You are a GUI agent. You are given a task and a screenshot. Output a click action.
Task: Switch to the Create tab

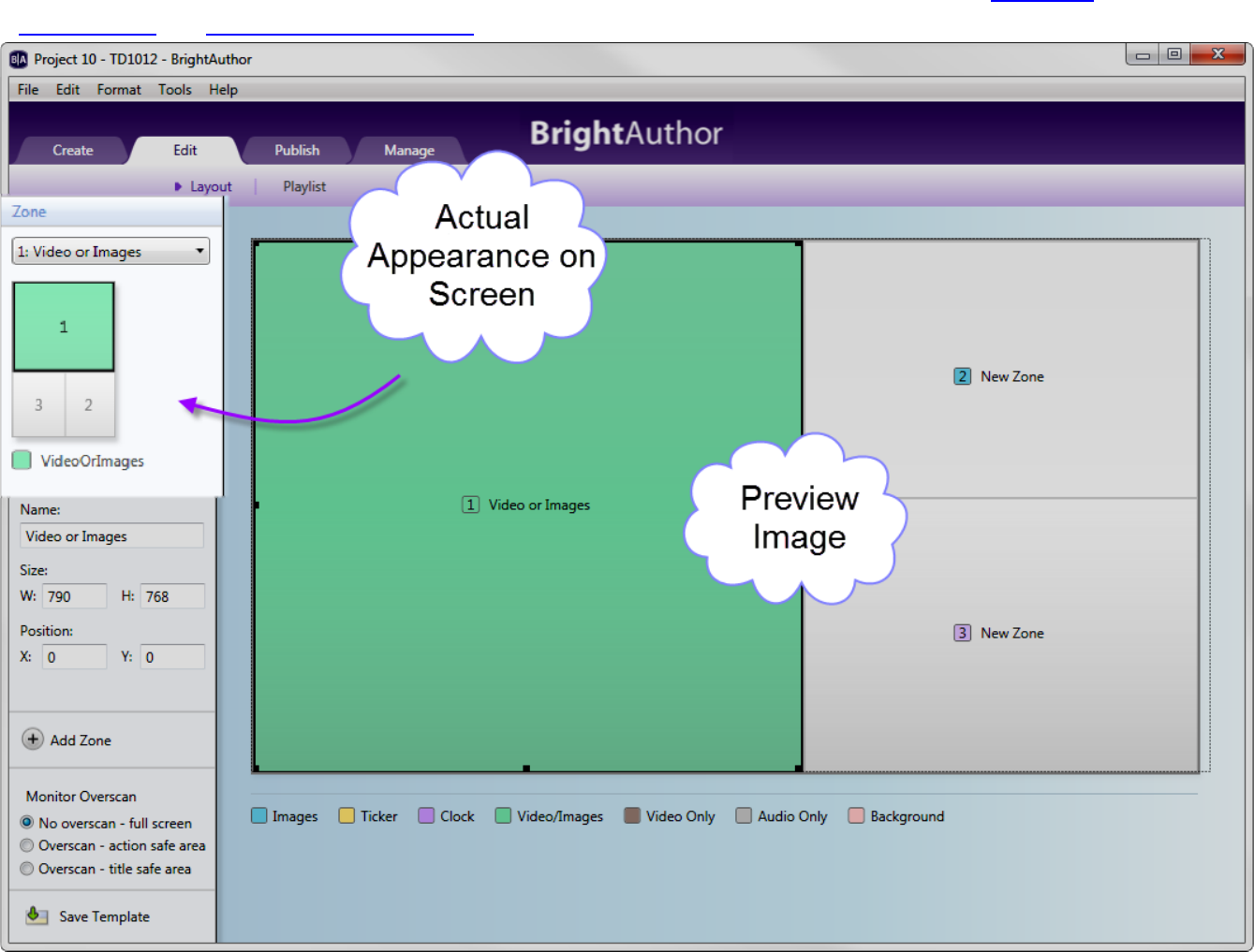[x=73, y=150]
